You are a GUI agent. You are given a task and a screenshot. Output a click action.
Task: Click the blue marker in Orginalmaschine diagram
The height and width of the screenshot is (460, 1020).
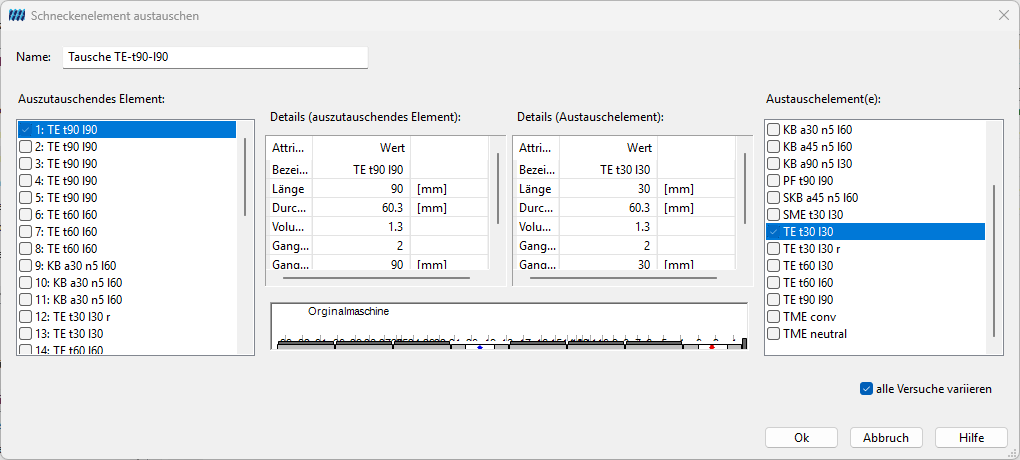click(480, 347)
